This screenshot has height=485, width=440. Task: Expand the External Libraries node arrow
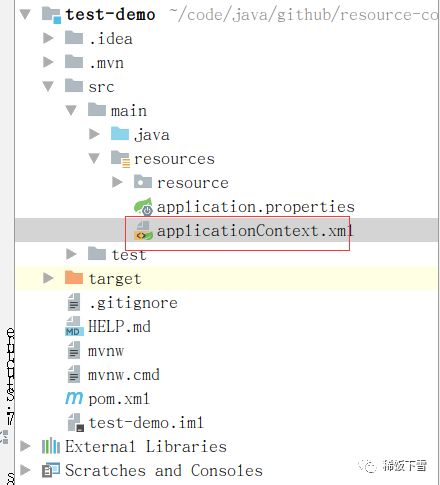(25, 446)
